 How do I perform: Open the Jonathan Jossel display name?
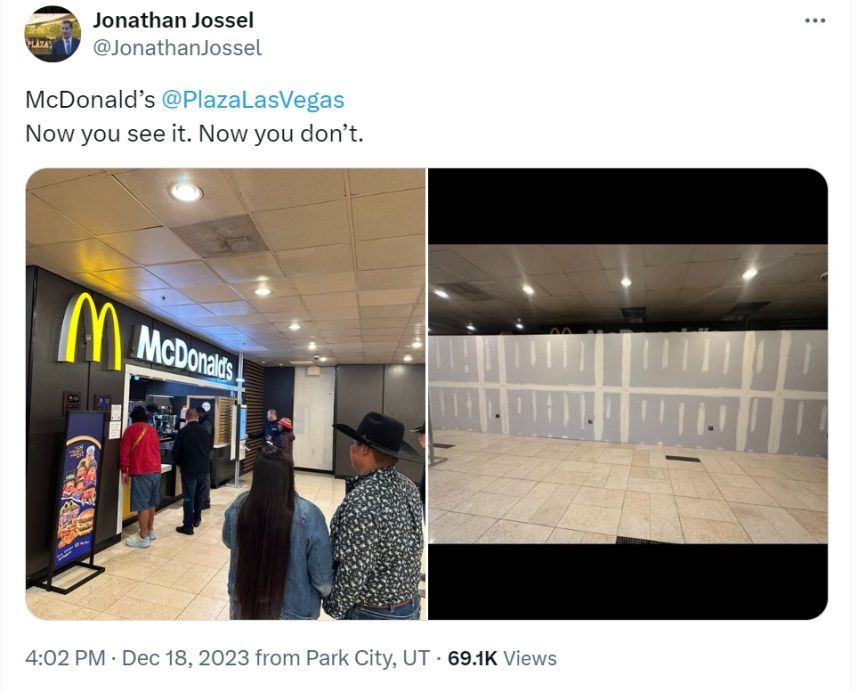[x=173, y=20]
